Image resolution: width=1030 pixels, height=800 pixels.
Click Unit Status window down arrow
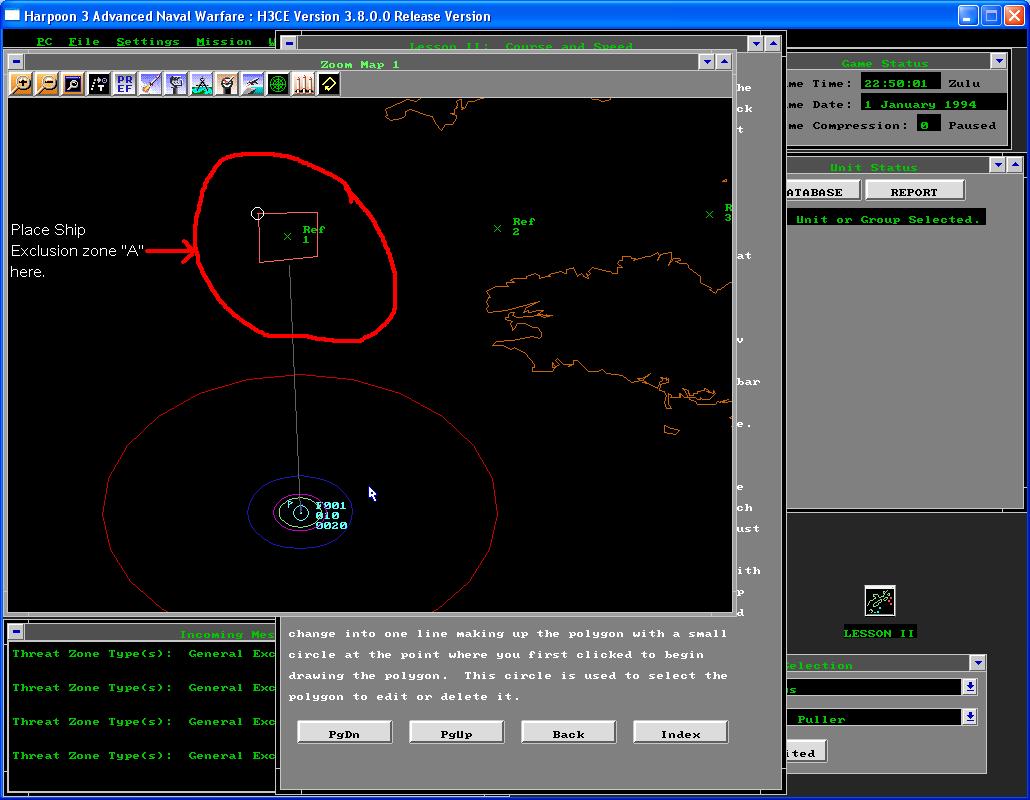coord(998,164)
